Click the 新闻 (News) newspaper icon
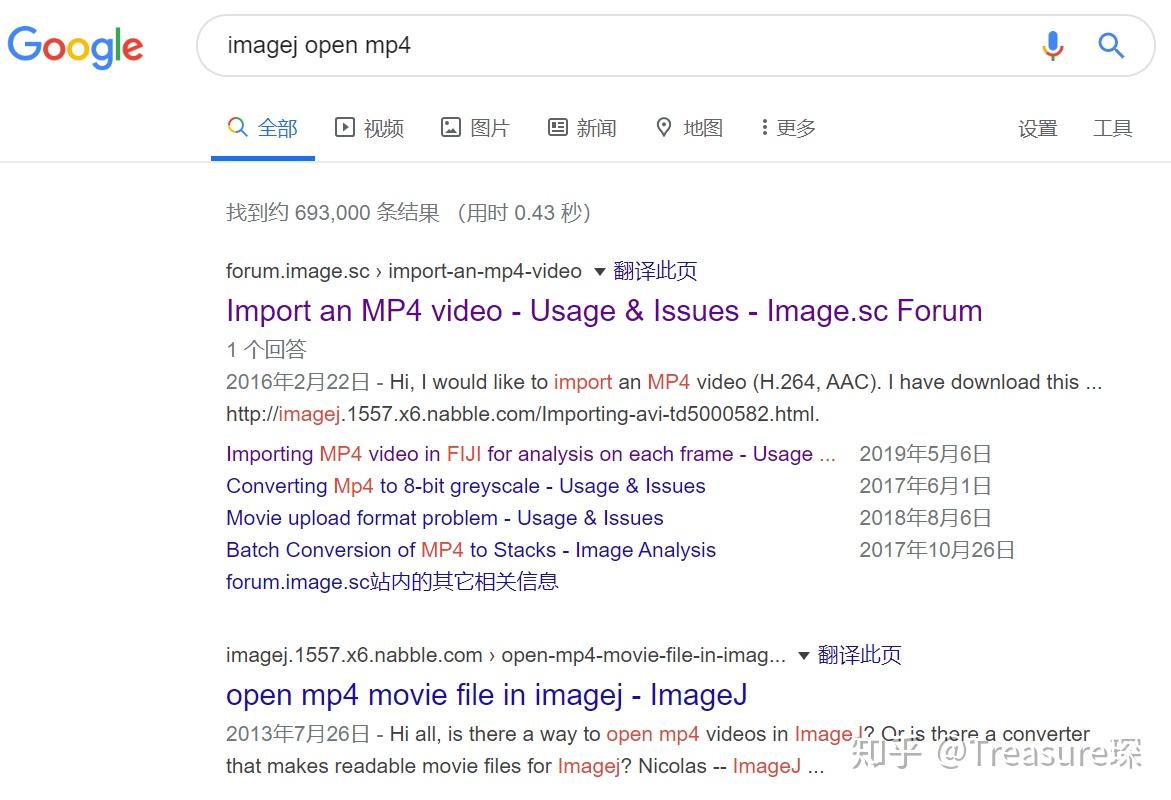Viewport: 1171px width, 800px height. (x=557, y=127)
